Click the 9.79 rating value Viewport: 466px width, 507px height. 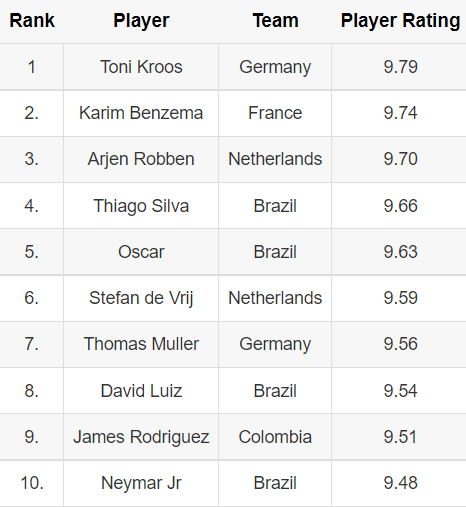(400, 67)
